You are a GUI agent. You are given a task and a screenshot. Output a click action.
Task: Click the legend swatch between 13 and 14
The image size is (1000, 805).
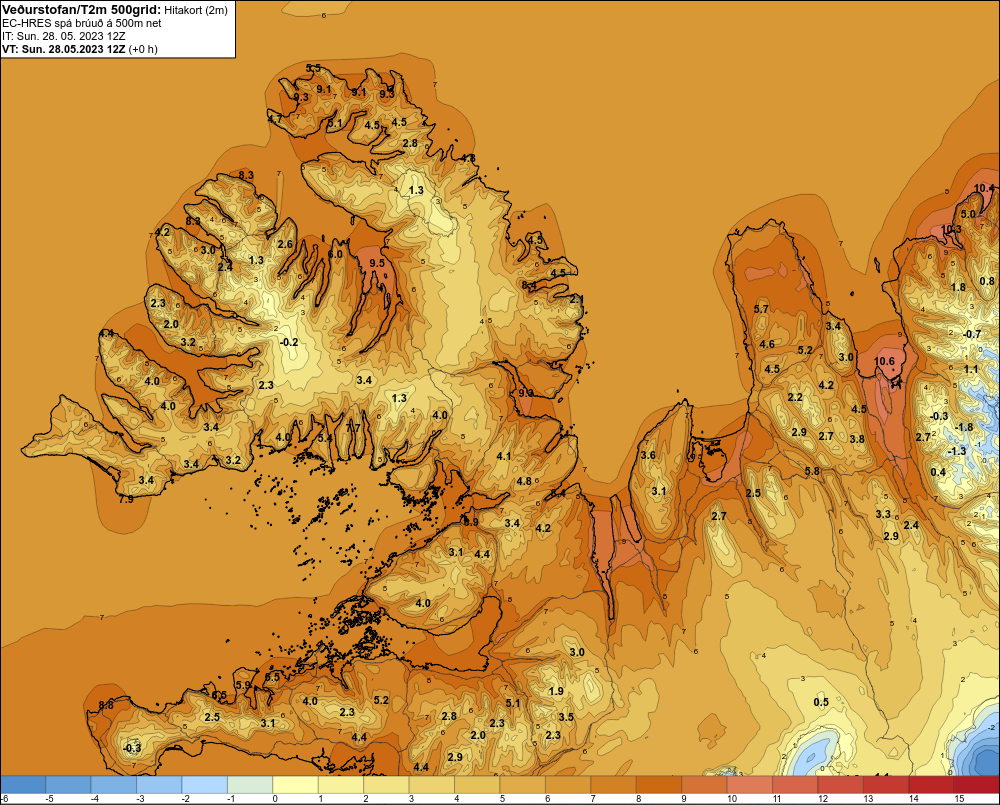(x=886, y=785)
